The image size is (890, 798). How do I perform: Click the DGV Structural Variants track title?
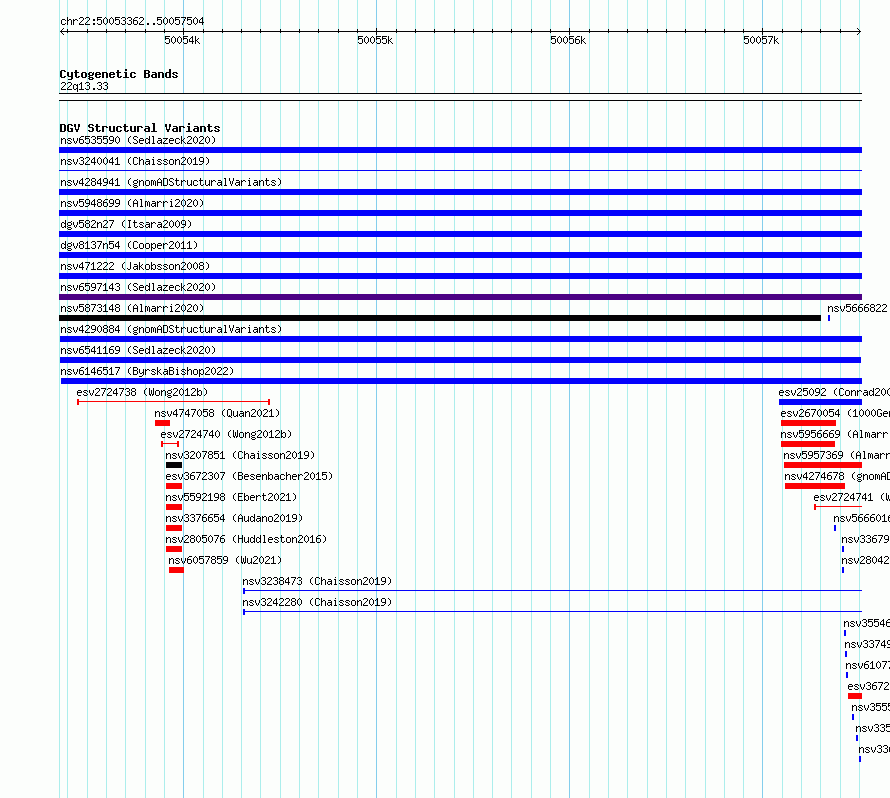click(x=140, y=128)
